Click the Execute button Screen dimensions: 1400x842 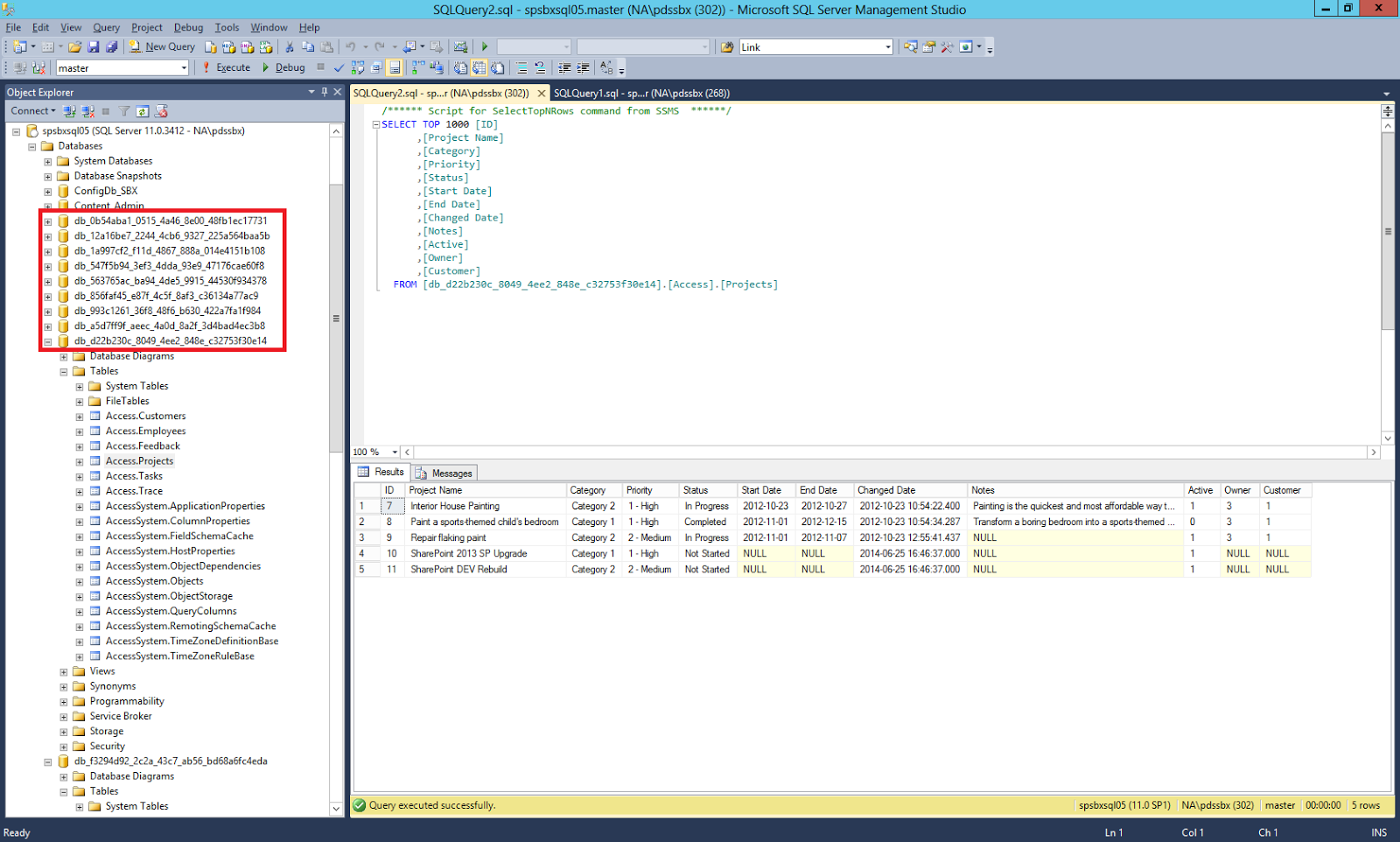(x=227, y=67)
